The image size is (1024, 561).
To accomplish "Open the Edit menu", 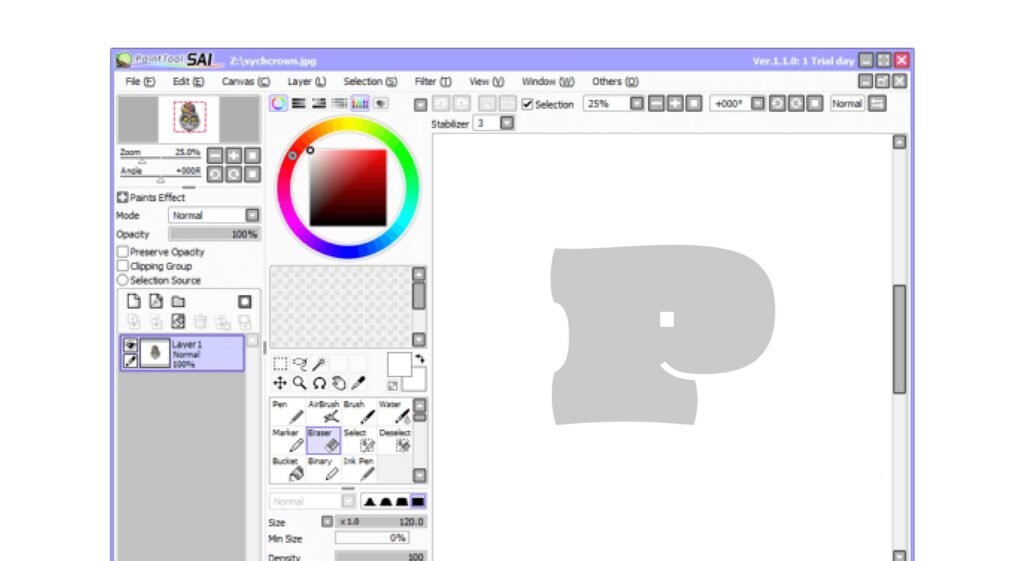I will (x=188, y=82).
